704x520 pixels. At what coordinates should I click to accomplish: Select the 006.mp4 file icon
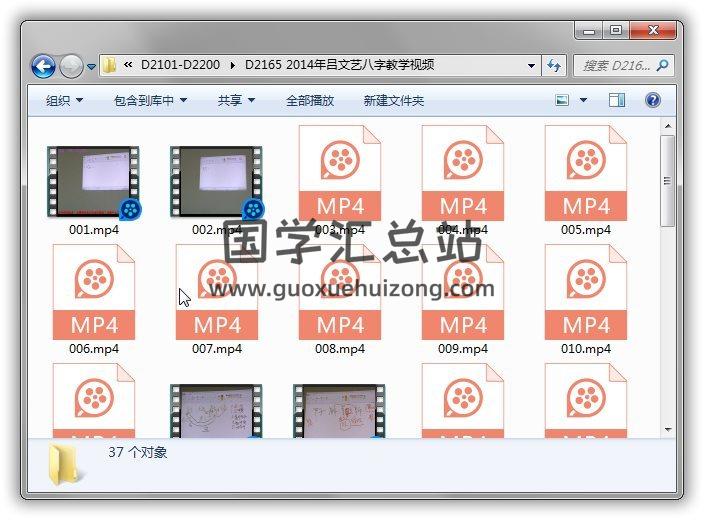pyautogui.click(x=94, y=292)
